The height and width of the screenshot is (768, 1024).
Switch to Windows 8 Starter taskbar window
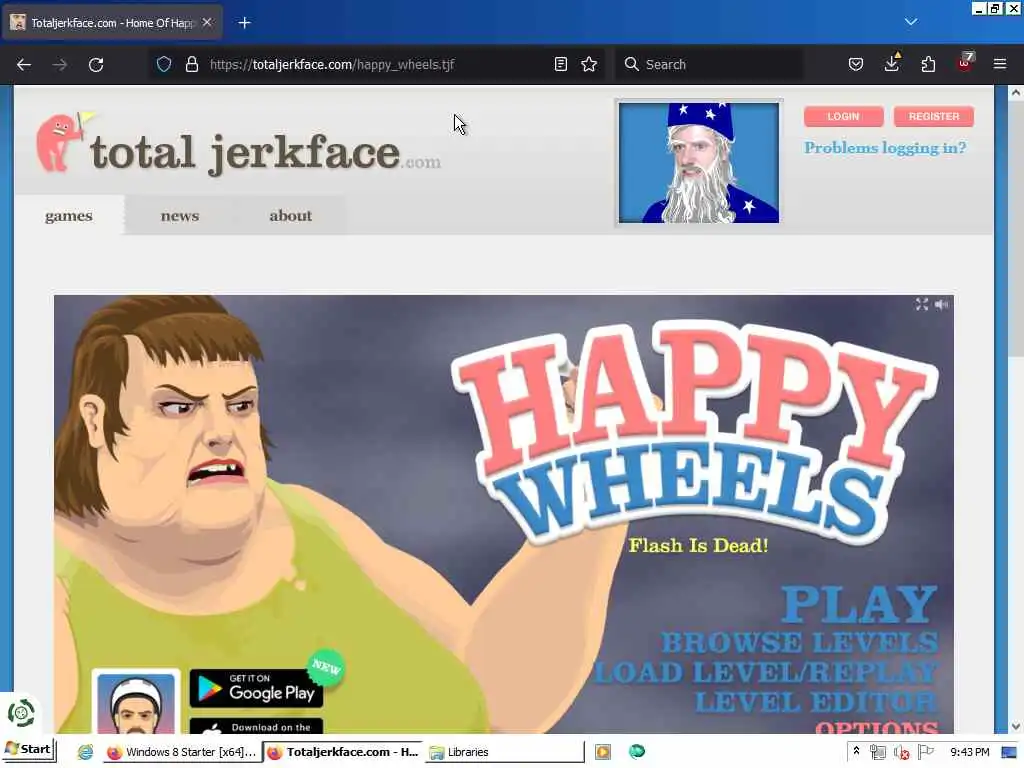click(x=182, y=752)
